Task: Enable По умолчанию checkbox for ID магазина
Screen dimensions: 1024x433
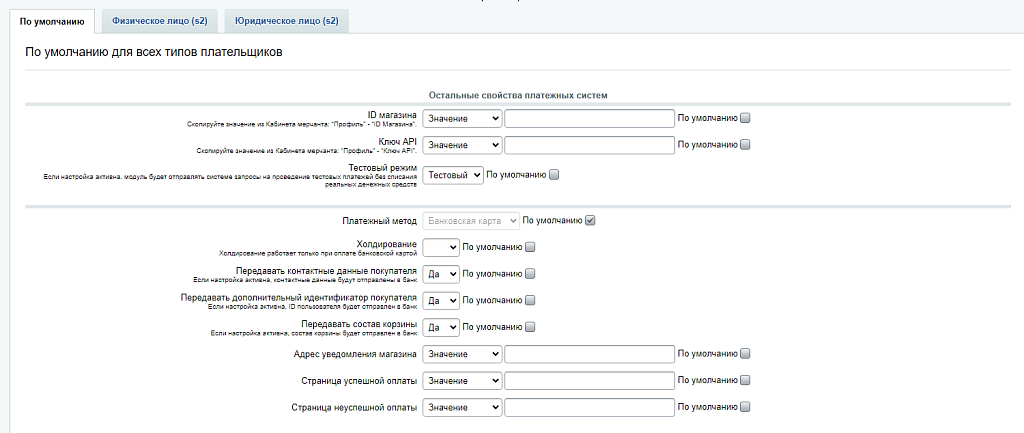Action: (745, 118)
